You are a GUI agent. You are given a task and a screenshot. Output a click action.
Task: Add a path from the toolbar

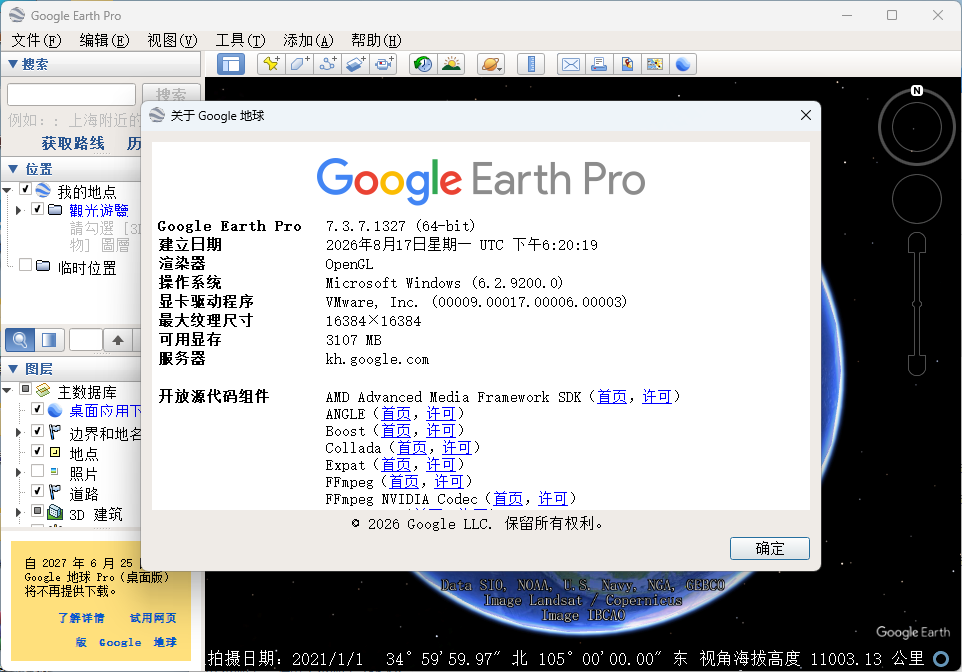tap(328, 64)
